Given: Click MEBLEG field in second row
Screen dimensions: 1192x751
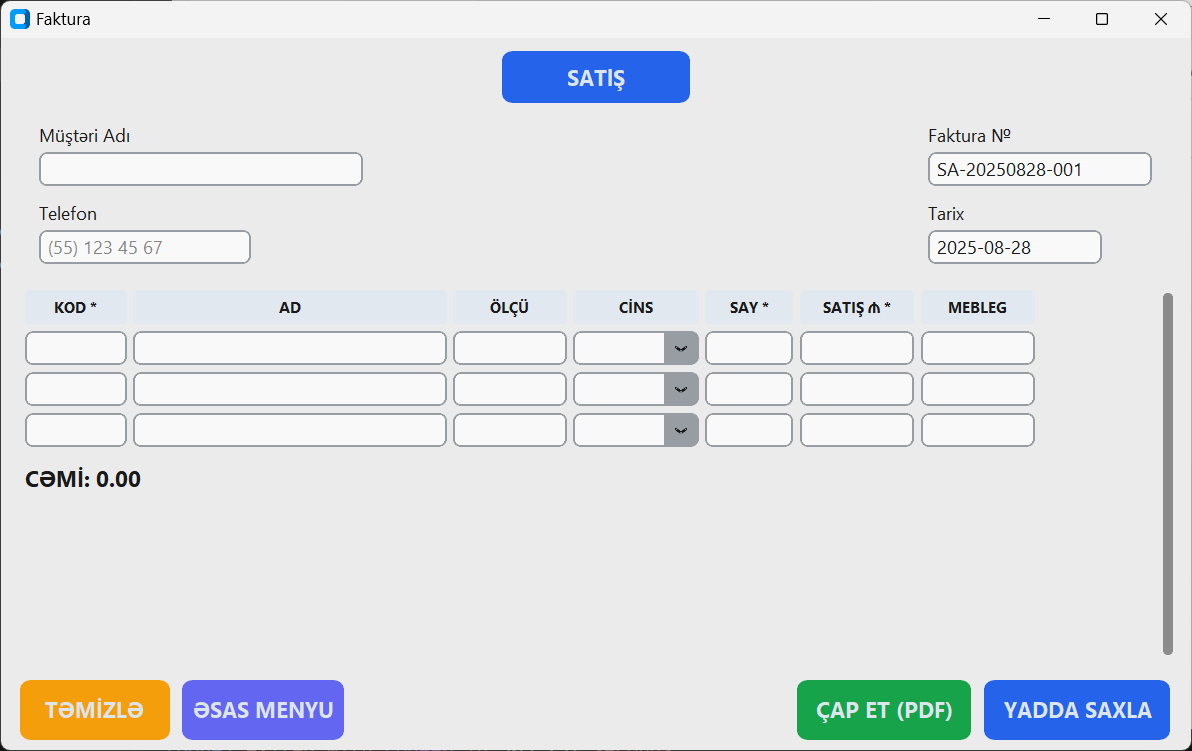Looking at the screenshot, I should click(978, 389).
